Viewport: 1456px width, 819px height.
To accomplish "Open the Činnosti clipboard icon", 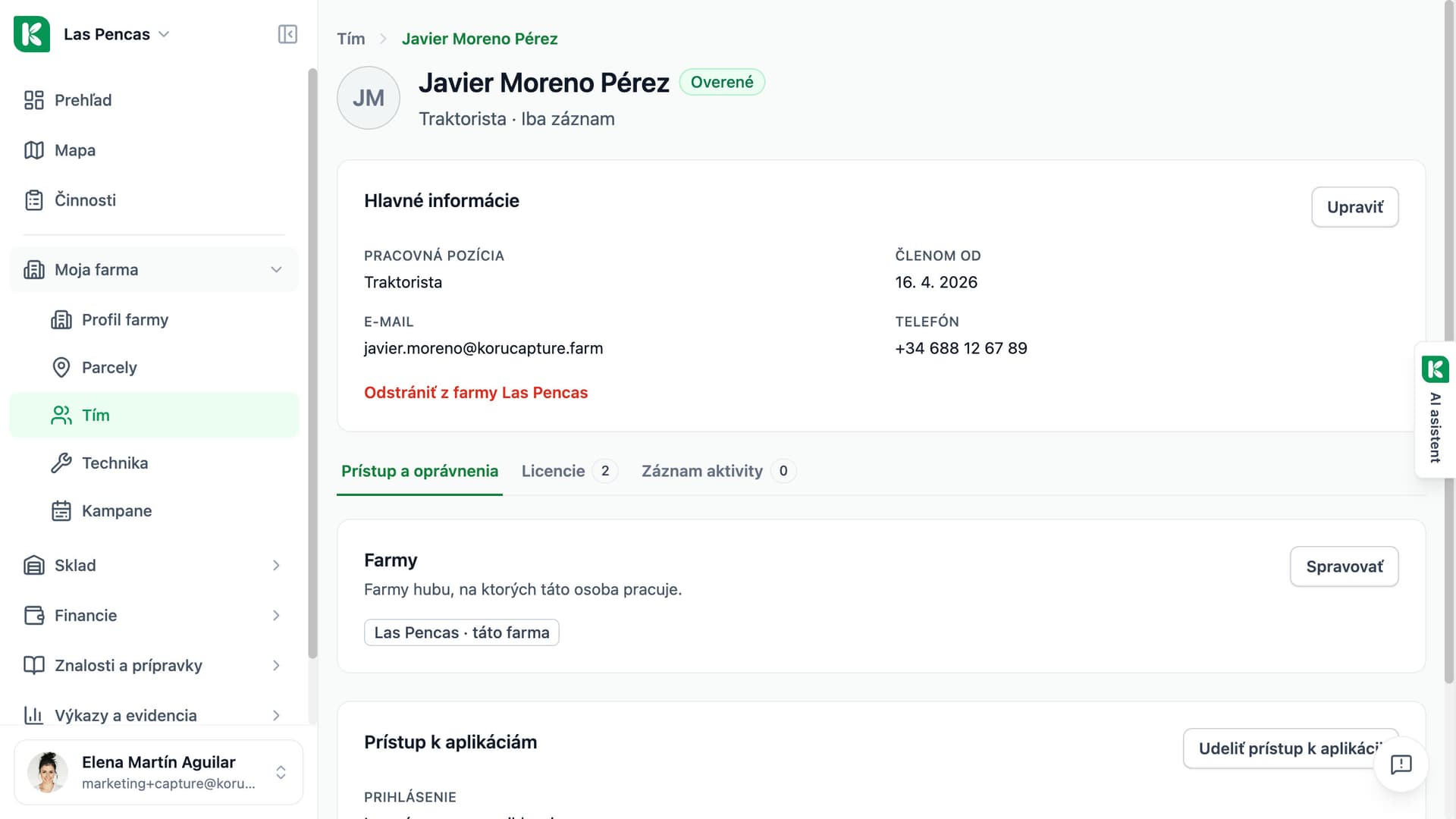I will point(34,200).
